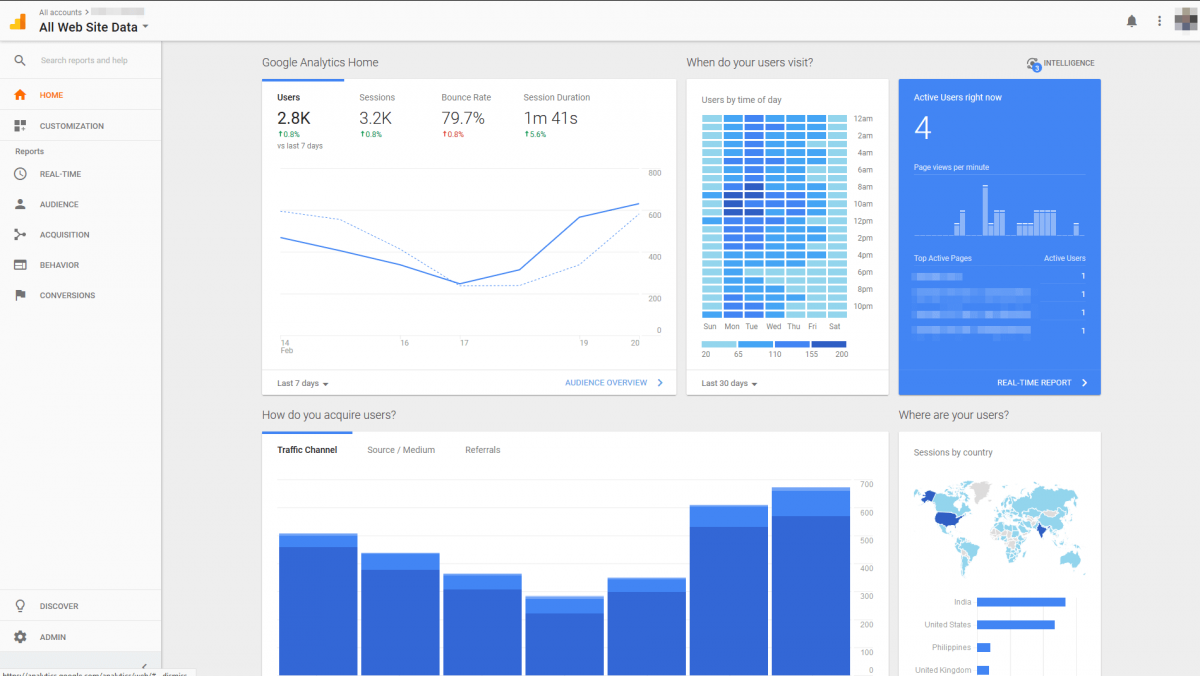Open the notifications bell
Viewport: 1200px width, 676px height.
[x=1132, y=21]
